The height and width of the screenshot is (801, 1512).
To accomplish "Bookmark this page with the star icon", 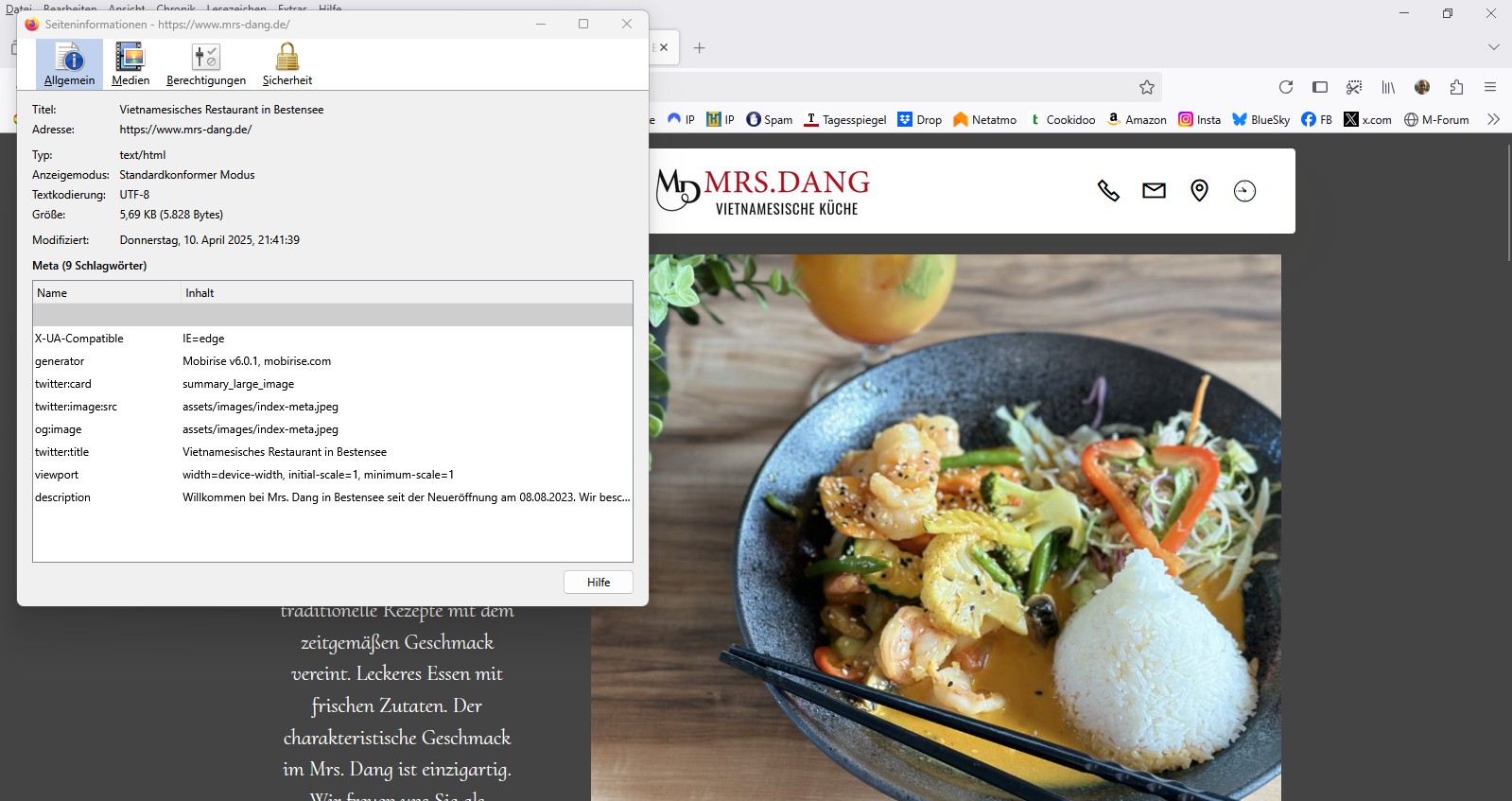I will 1147,87.
